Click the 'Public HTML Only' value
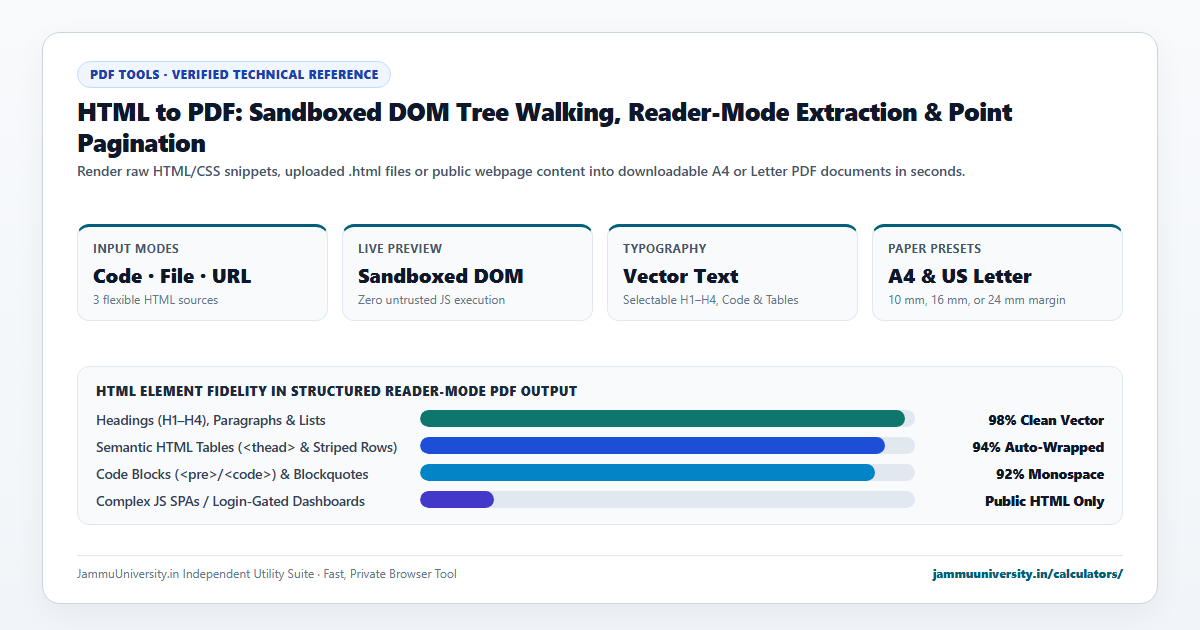 click(1045, 501)
